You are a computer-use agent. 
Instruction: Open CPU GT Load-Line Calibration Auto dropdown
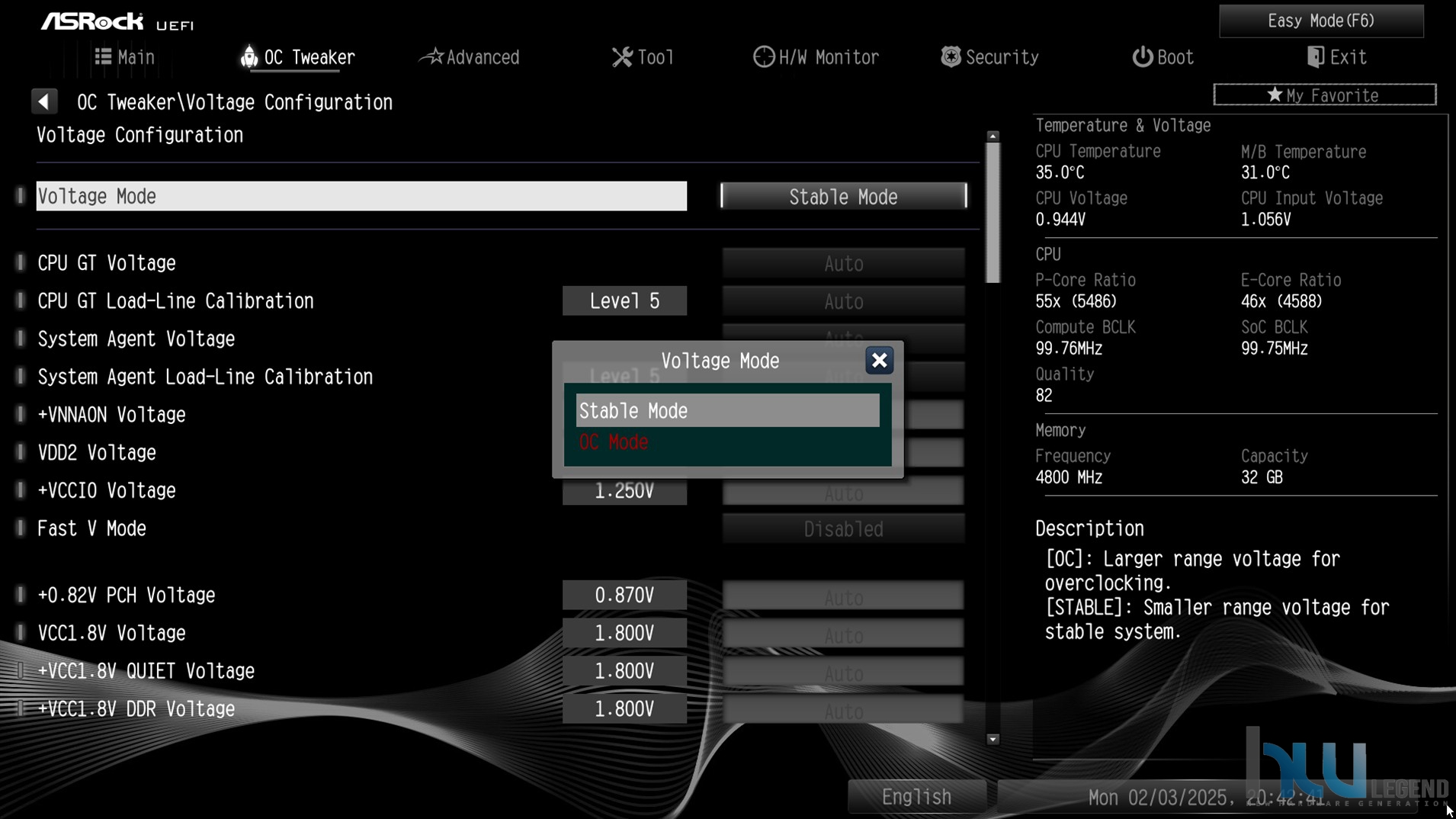click(x=843, y=301)
